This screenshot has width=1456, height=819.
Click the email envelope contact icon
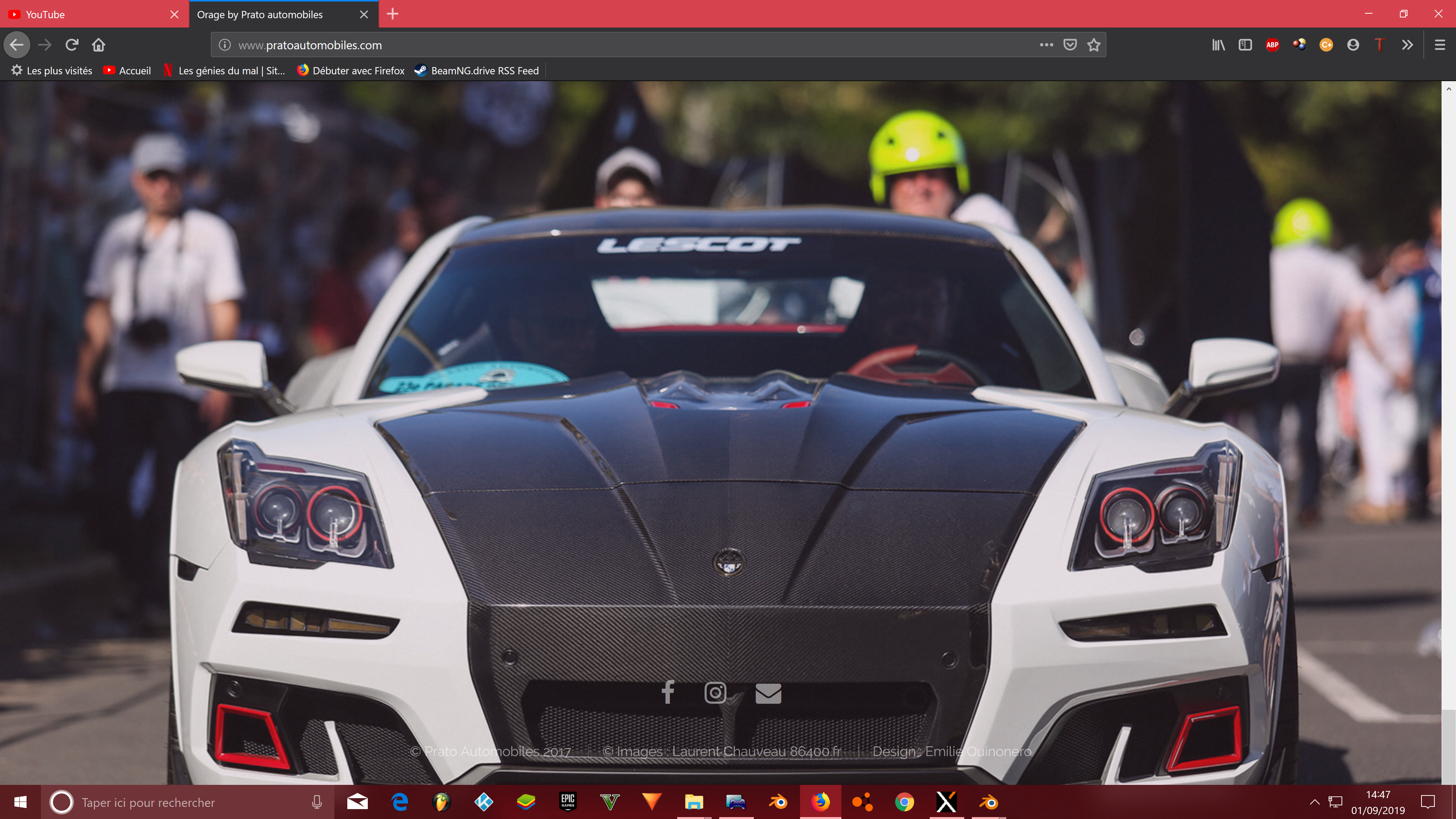coord(768,693)
